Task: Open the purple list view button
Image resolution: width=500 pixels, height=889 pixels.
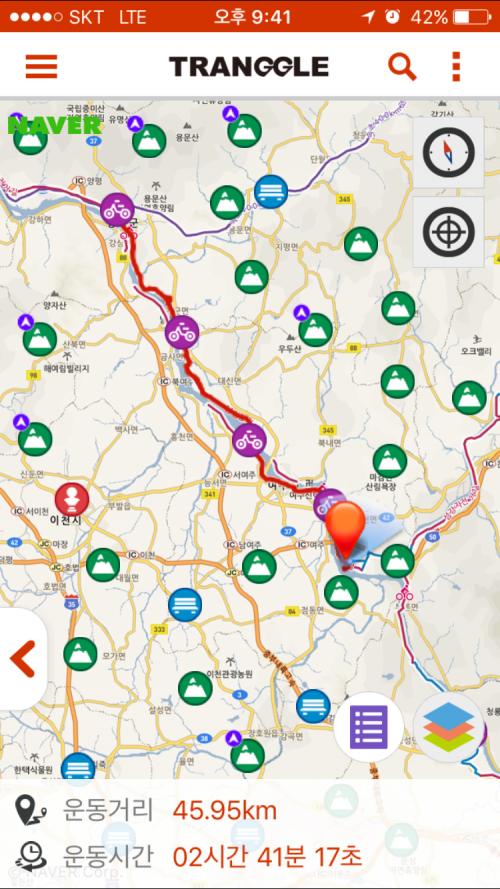Action: click(x=368, y=726)
